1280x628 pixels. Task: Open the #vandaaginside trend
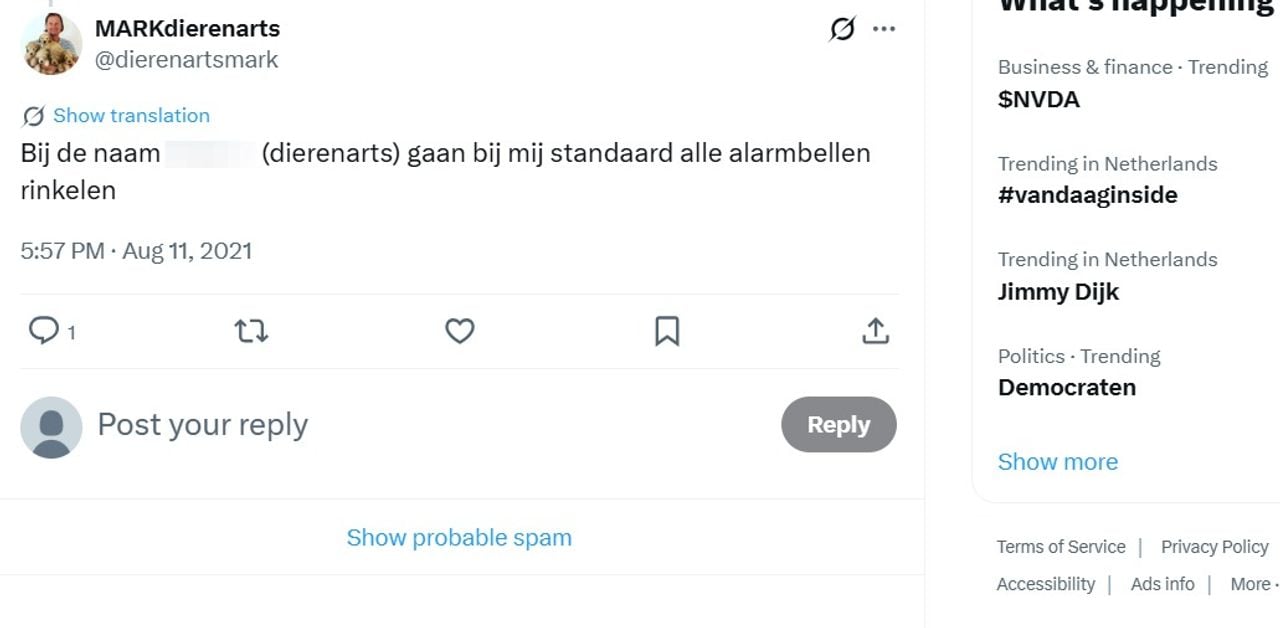(x=1086, y=194)
